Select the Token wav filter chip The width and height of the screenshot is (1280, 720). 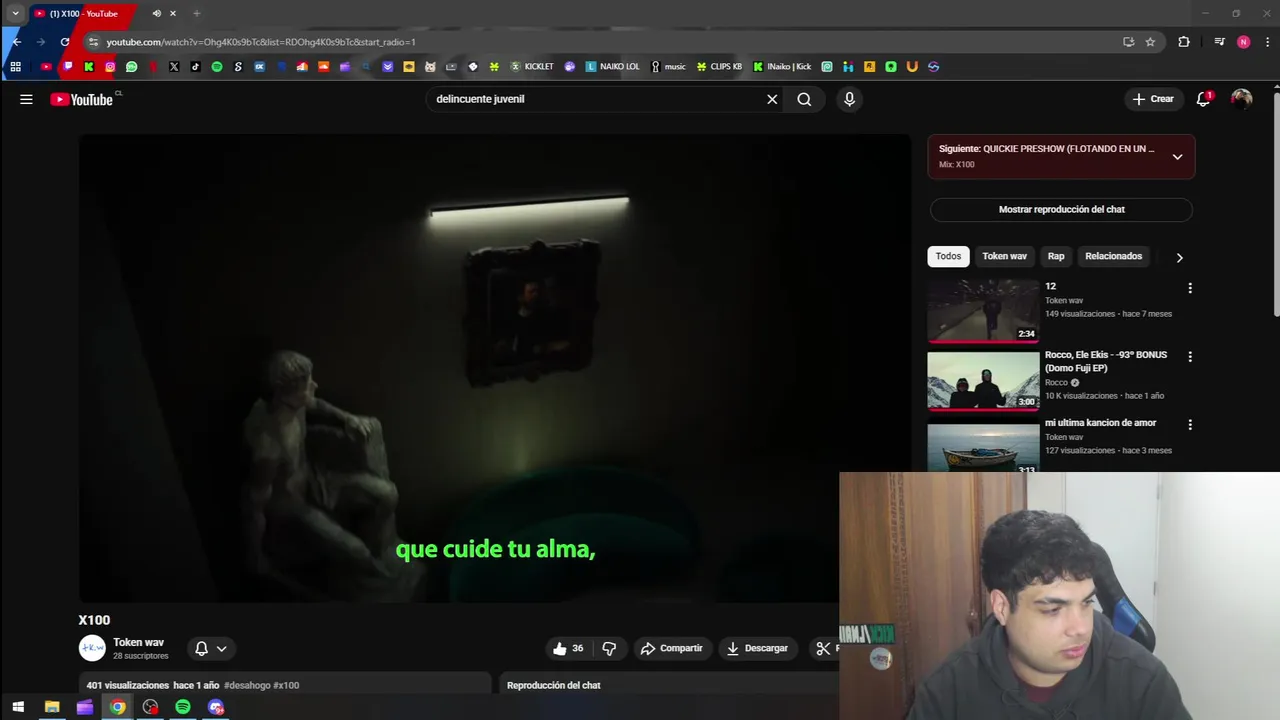click(1004, 256)
